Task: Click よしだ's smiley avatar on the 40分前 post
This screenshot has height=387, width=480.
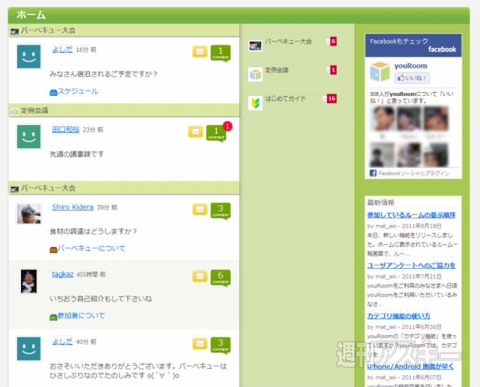Action: click(29, 349)
